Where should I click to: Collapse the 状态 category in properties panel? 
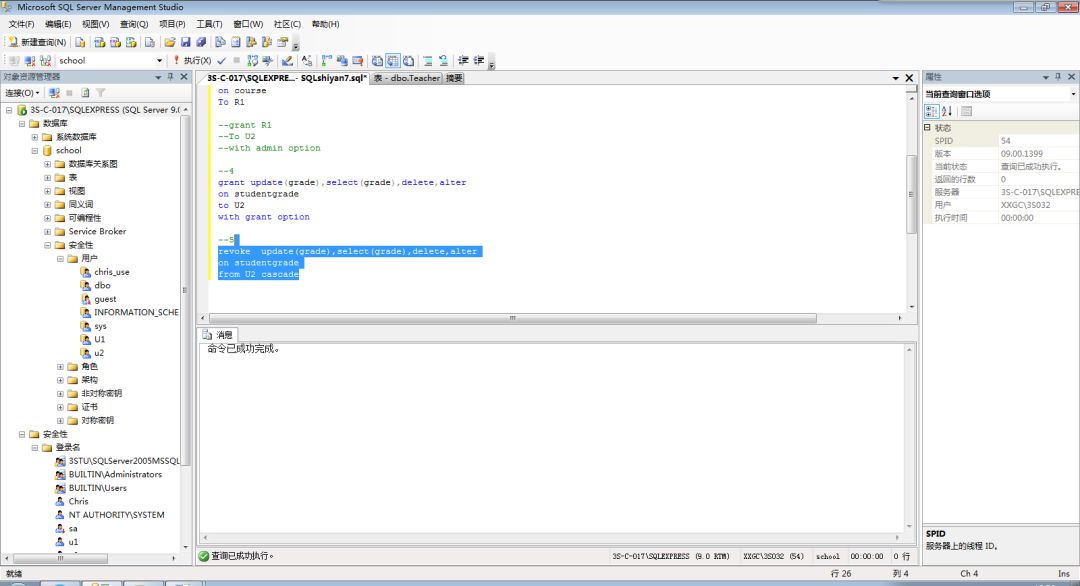[x=927, y=128]
